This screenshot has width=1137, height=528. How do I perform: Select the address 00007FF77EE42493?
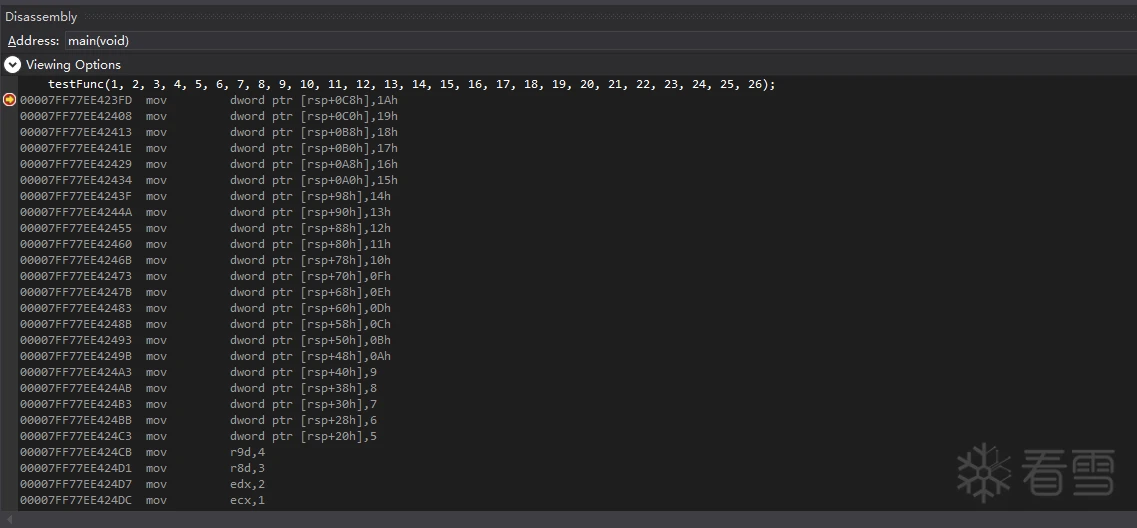[76, 339]
